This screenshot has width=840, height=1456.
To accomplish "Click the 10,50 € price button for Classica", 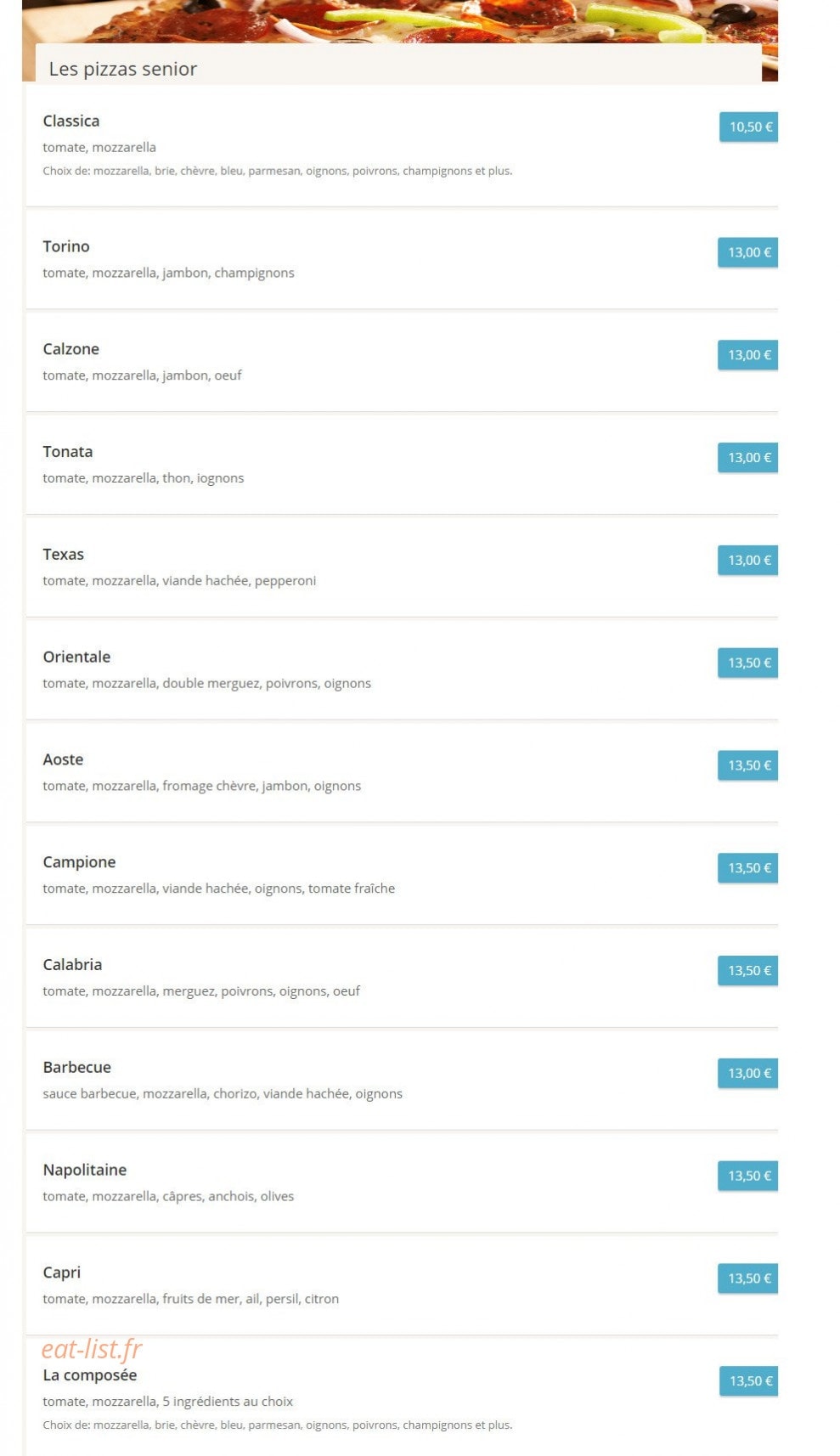I will (x=748, y=127).
